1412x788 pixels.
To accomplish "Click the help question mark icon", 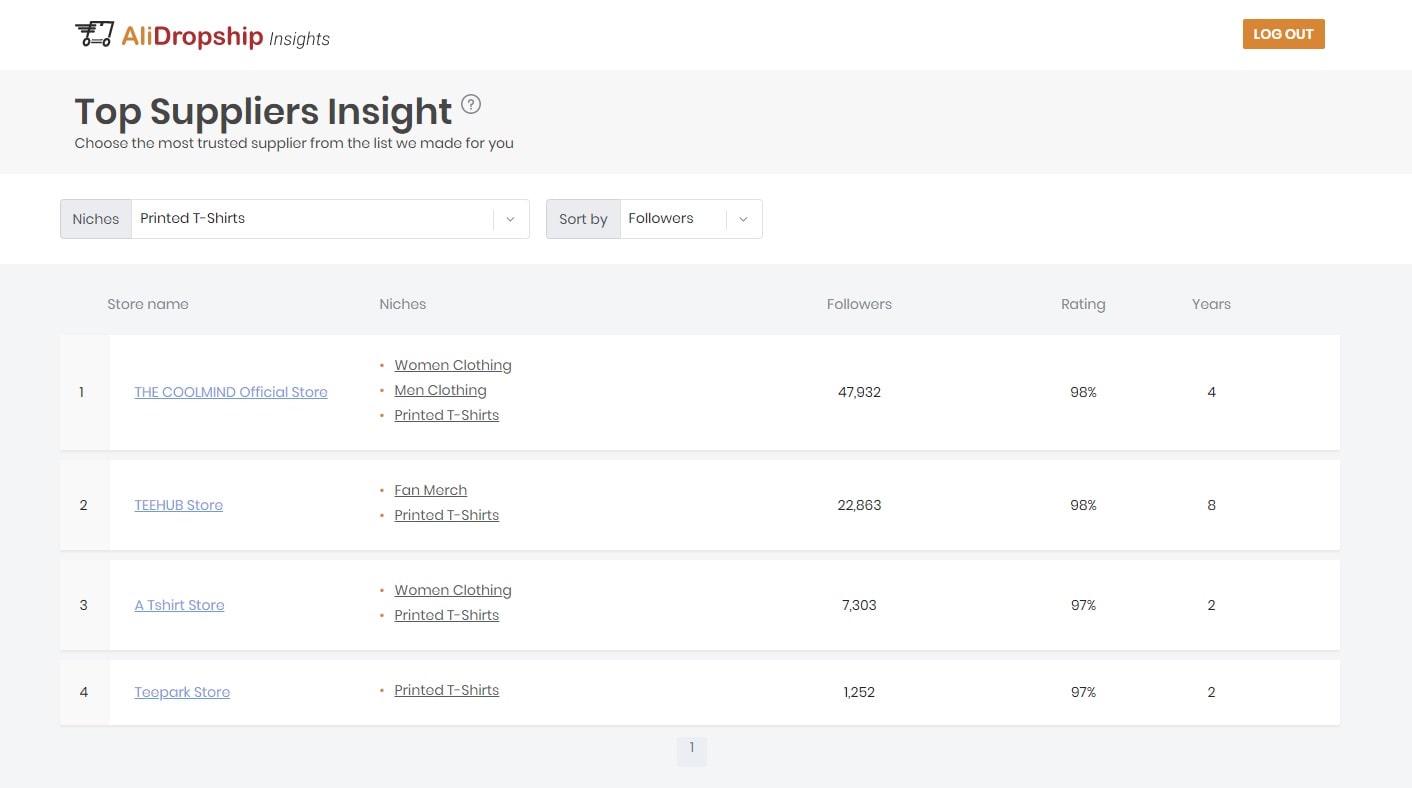I will [471, 104].
